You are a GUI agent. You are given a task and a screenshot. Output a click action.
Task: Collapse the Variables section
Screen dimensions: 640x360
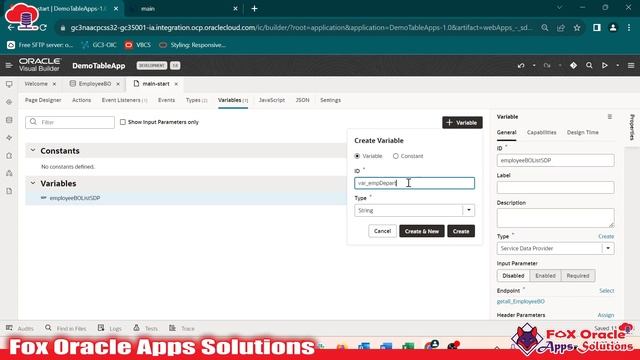[33, 183]
